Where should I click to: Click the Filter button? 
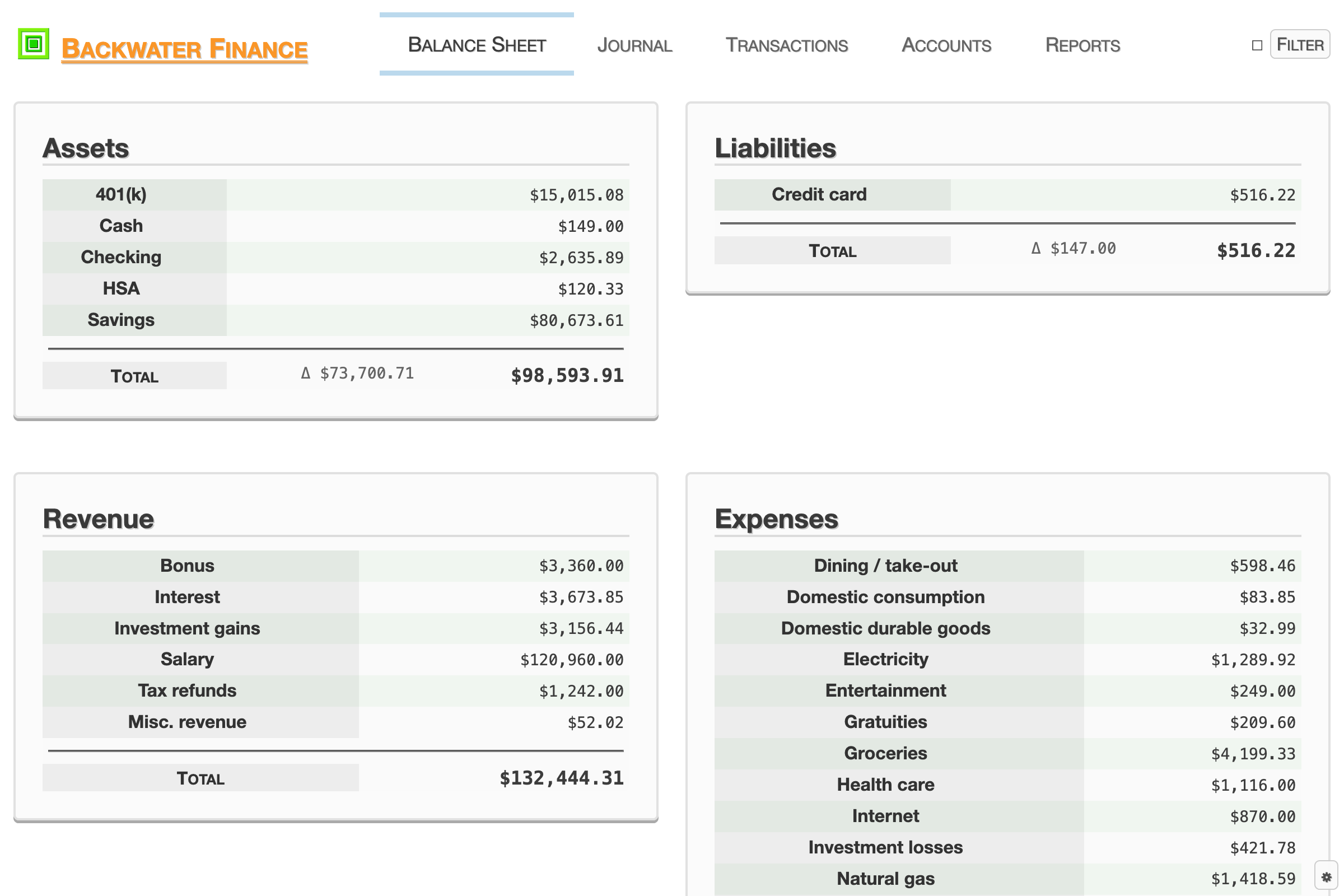coord(1299,45)
